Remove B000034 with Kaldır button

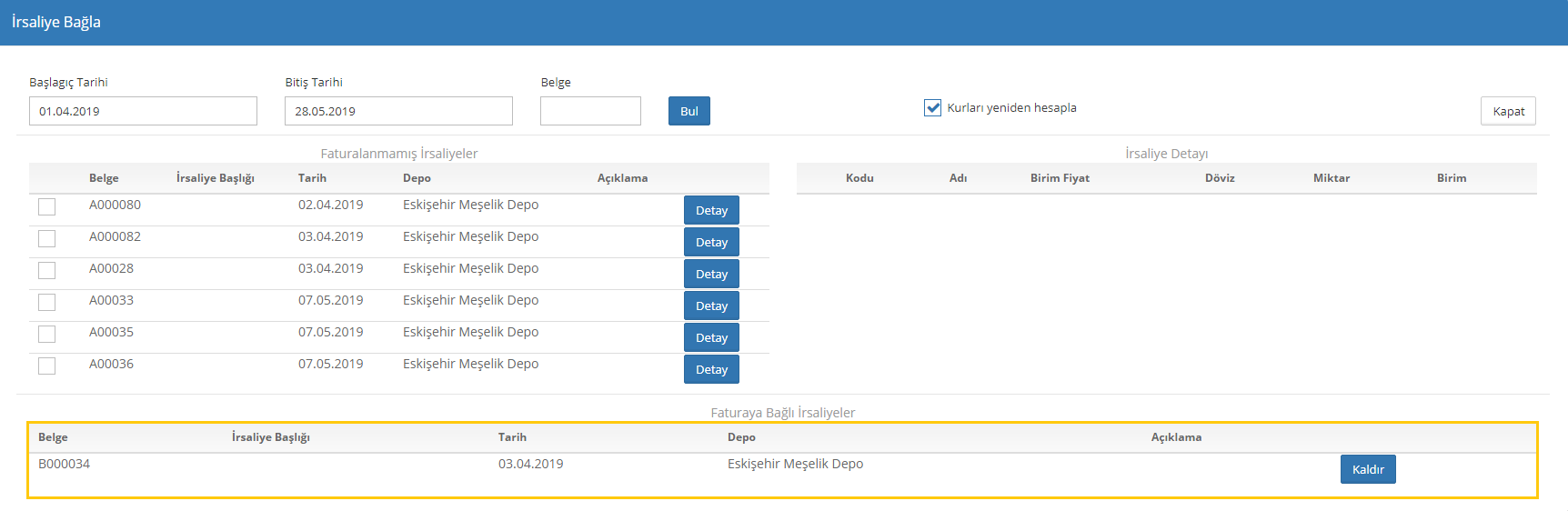click(1367, 469)
